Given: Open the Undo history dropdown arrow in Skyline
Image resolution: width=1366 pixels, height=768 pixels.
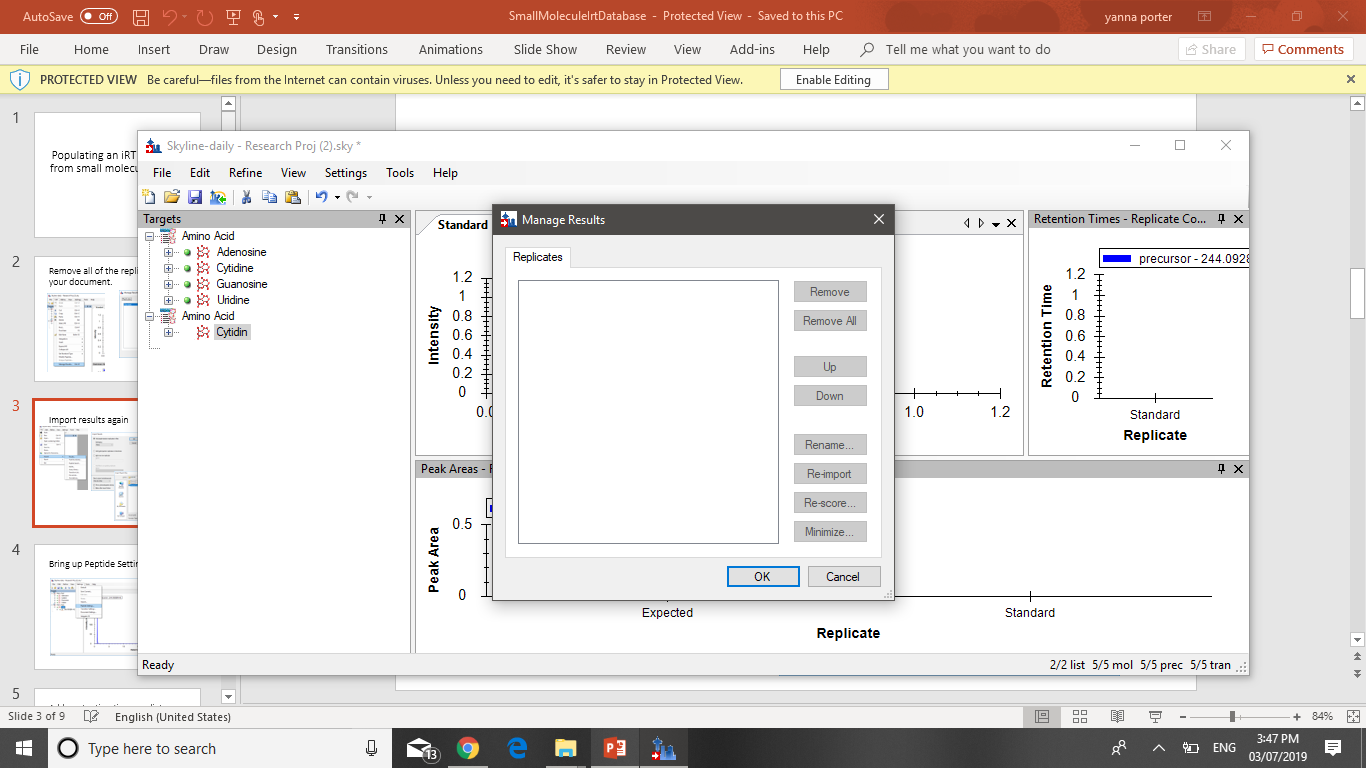Looking at the screenshot, I should 337,198.
